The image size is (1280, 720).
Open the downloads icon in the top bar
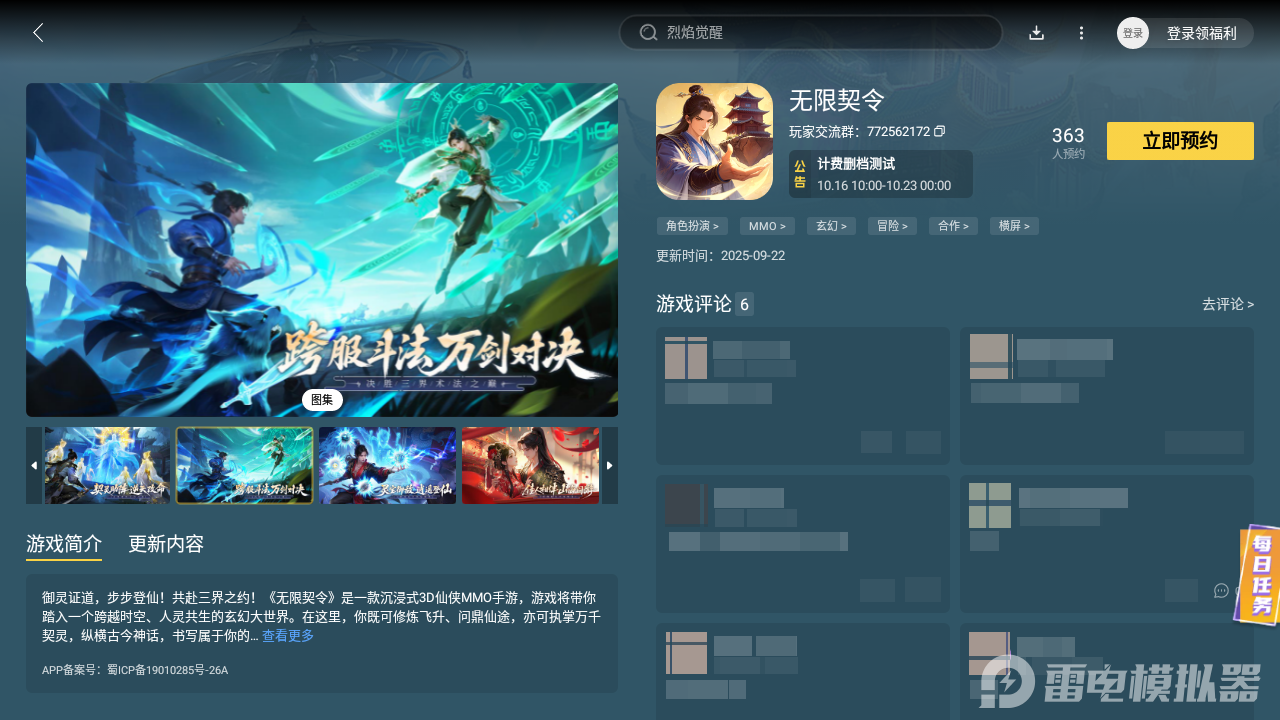tap(1037, 33)
